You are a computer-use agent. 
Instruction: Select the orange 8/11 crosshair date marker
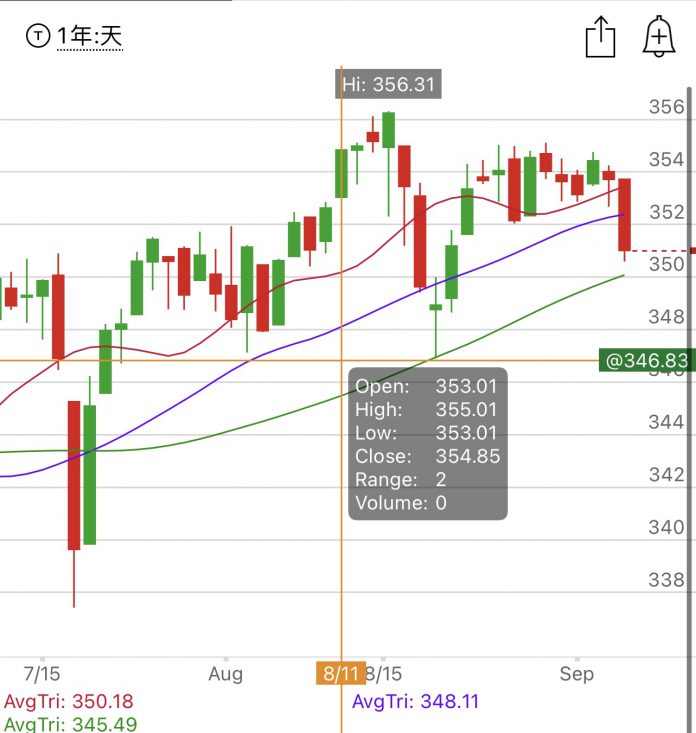coord(341,673)
